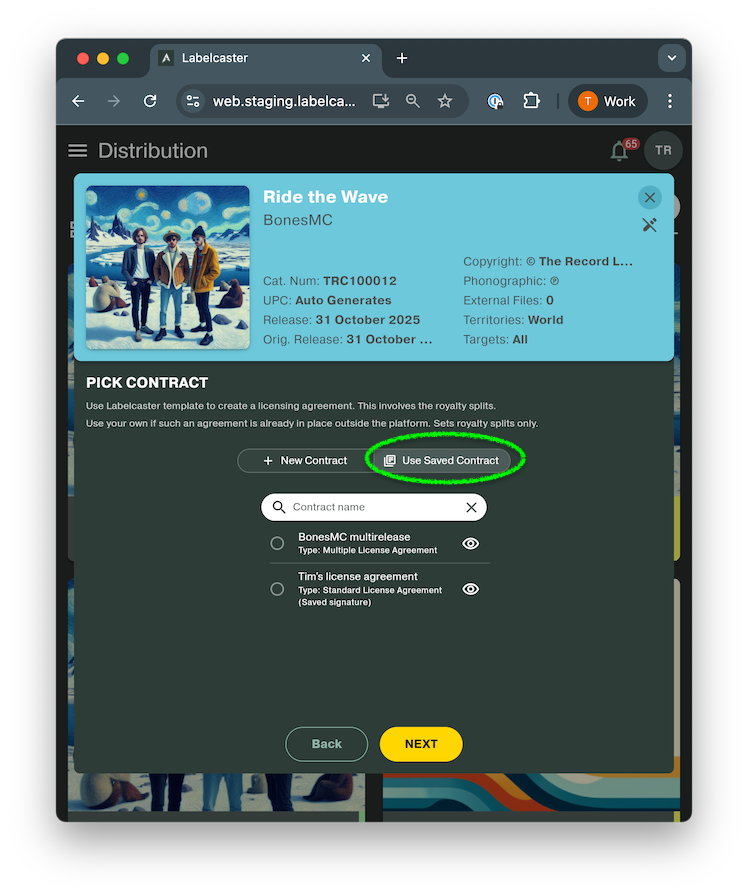The image size is (748, 896).
Task: Preview Tim's license agreement contract
Action: (x=471, y=589)
